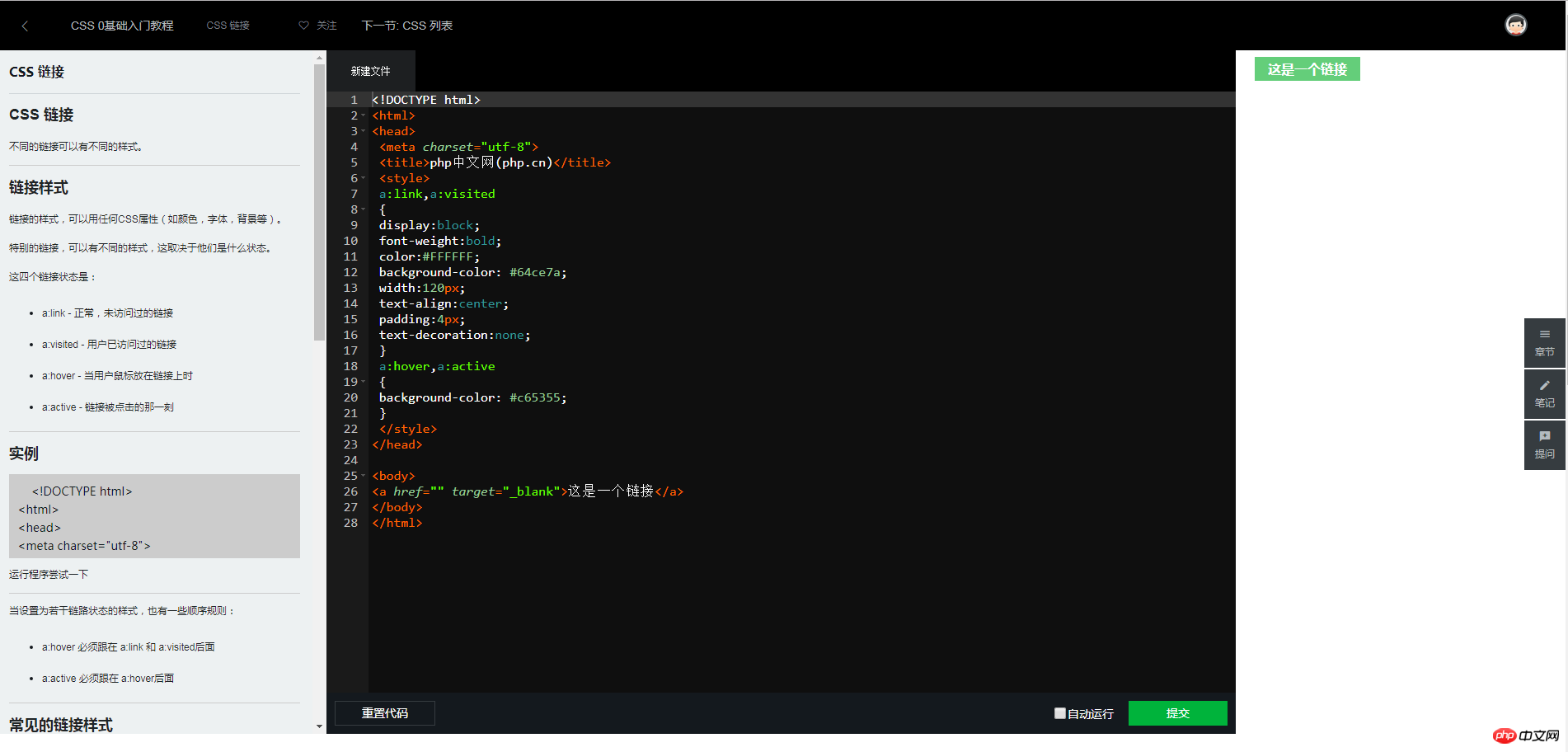This screenshot has height=752, width=1568.
Task: Click the tutorial panel scrollbar thumb
Action: (320, 202)
